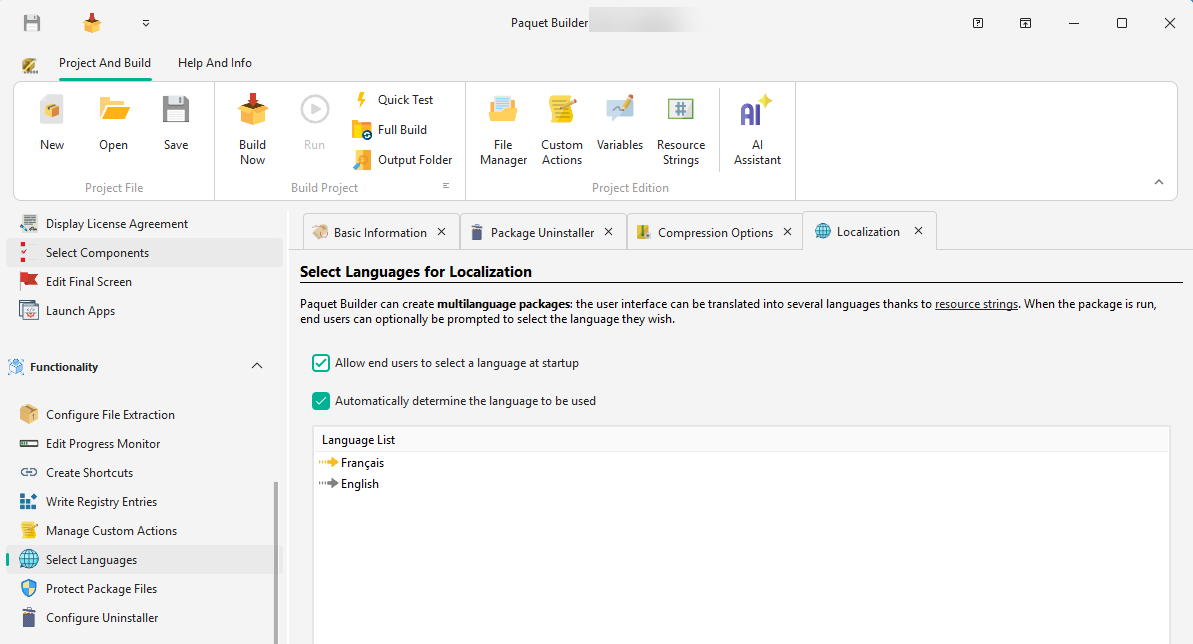Collapse the ribbon with the chevron
The height and width of the screenshot is (644, 1193).
[x=1158, y=182]
